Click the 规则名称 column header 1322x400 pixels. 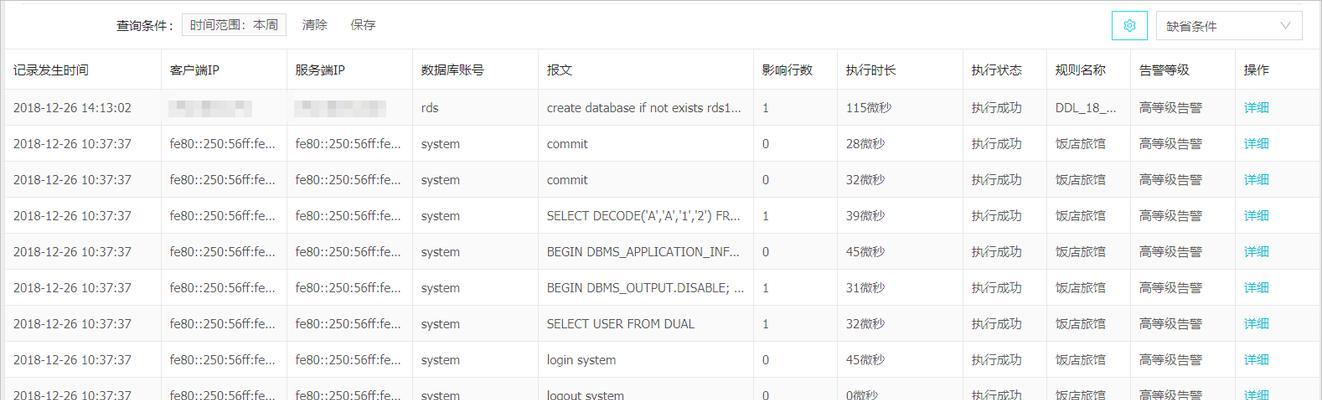coord(1081,70)
